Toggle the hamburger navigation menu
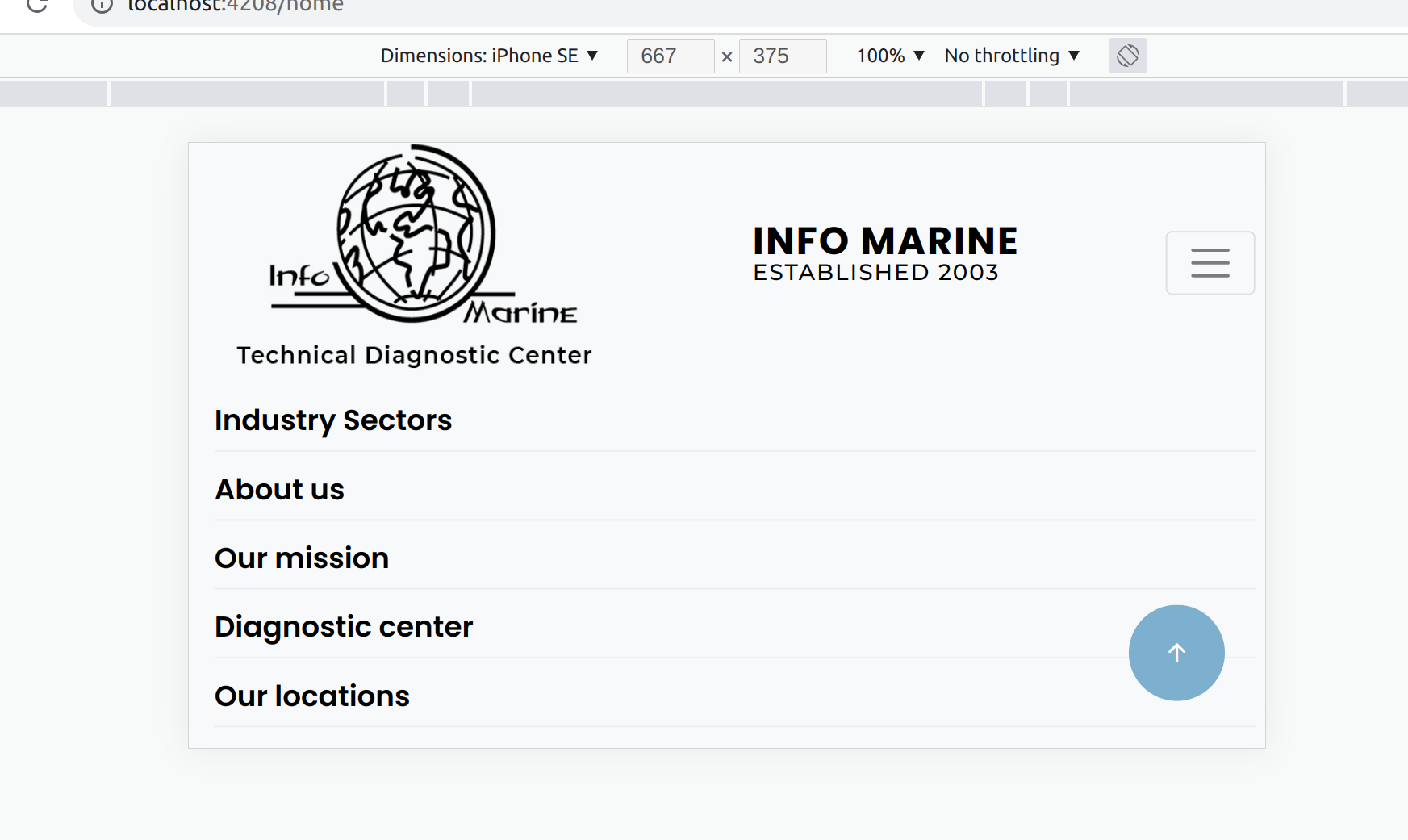 (1210, 263)
